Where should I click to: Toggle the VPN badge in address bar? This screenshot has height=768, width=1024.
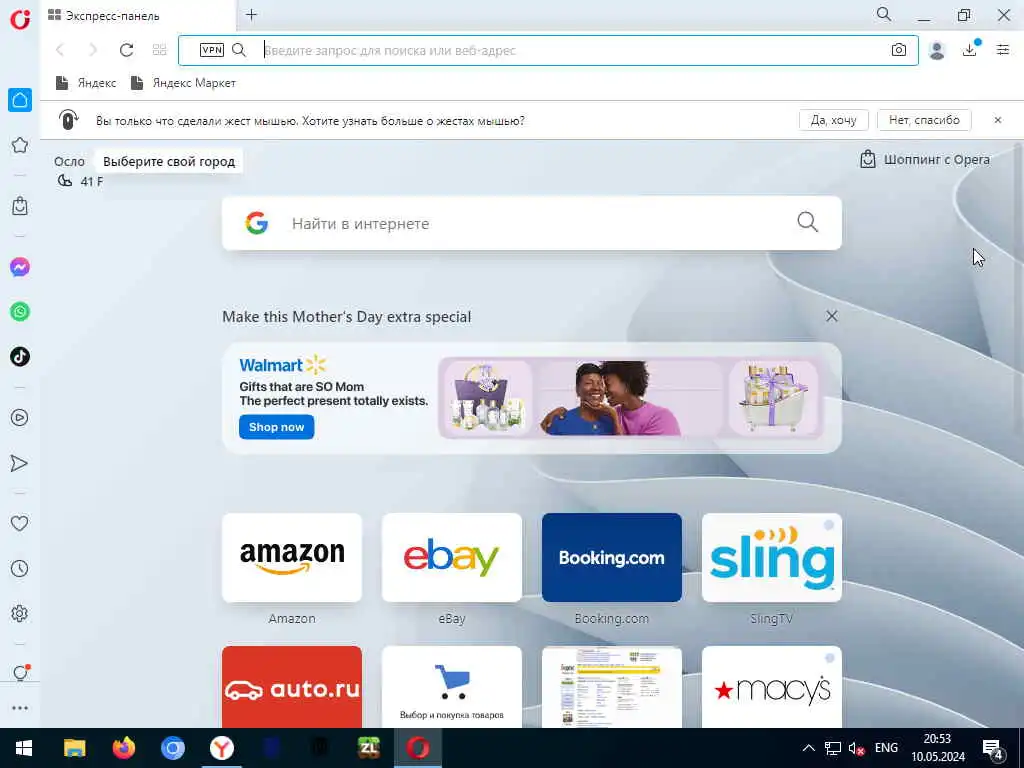(212, 50)
